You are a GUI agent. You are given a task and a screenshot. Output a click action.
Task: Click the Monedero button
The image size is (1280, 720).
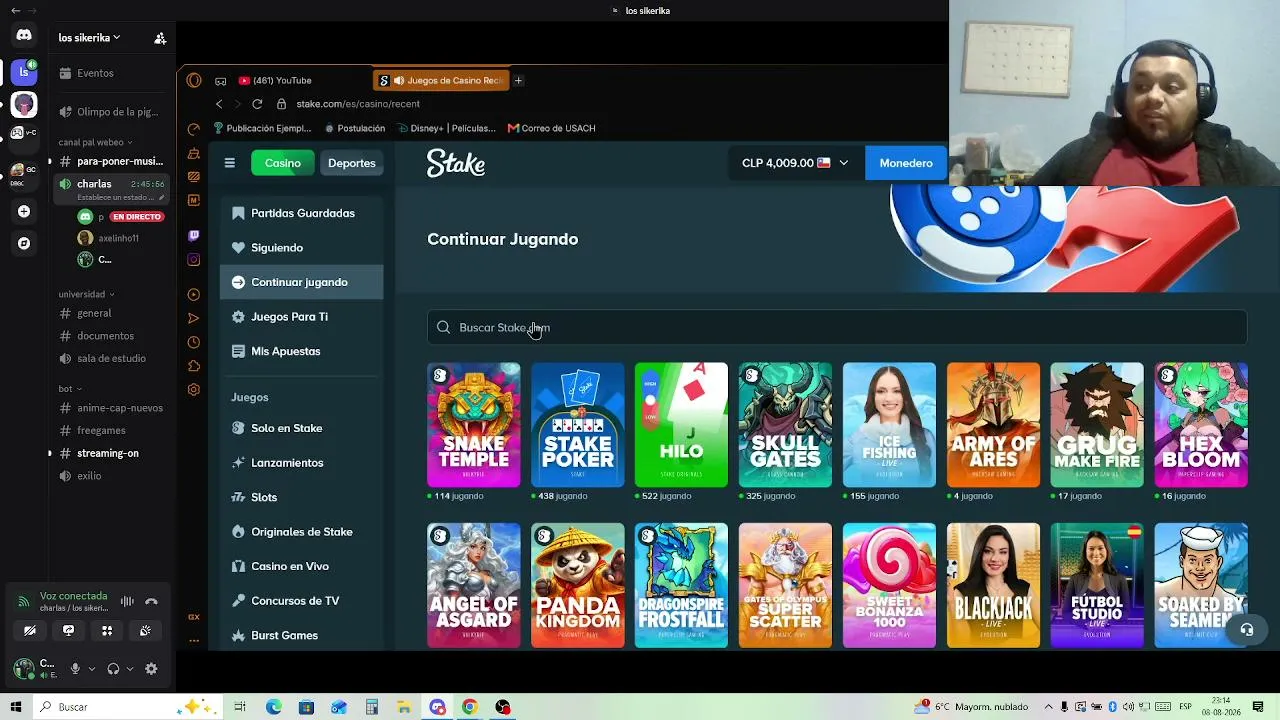point(906,163)
